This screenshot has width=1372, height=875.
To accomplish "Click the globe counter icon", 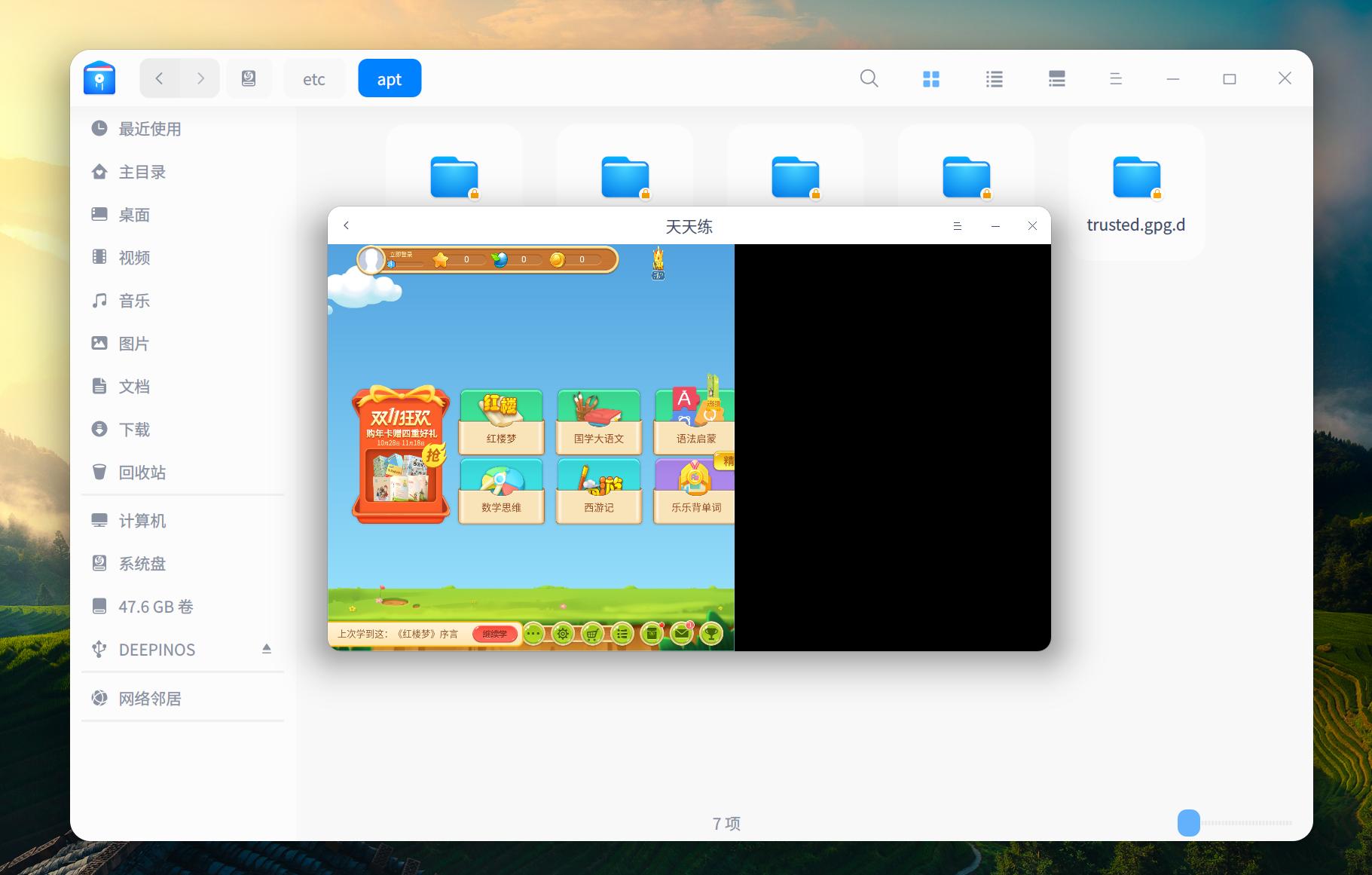I will point(499,260).
